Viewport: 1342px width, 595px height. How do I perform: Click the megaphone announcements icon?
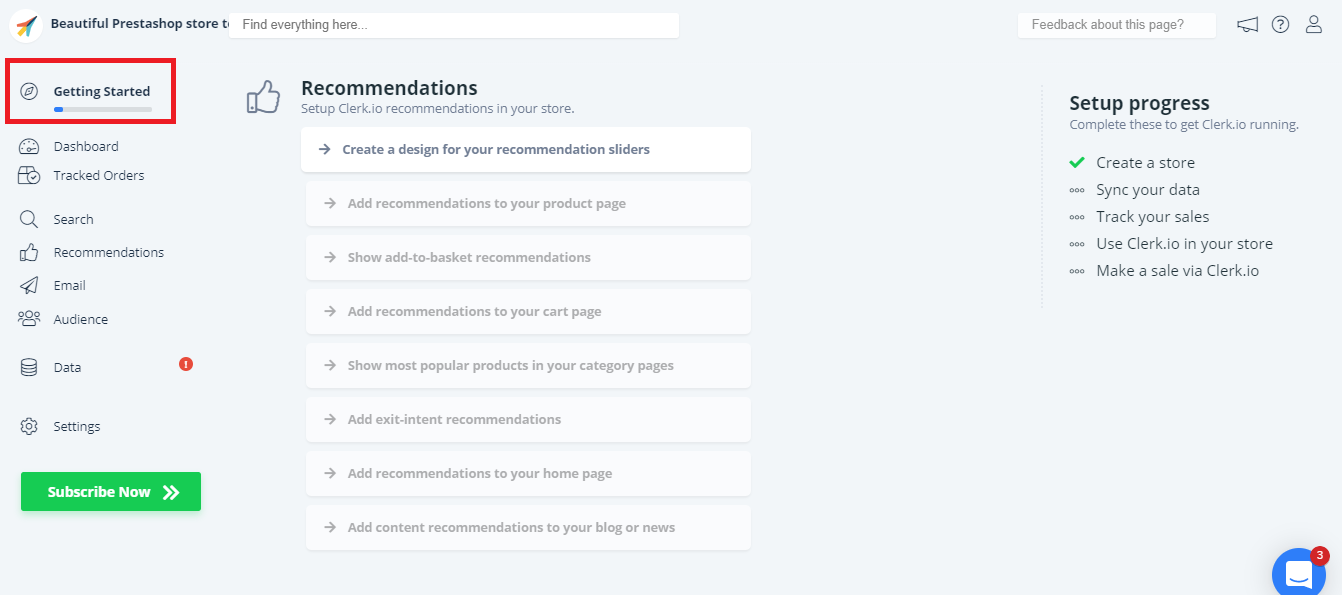[1247, 25]
